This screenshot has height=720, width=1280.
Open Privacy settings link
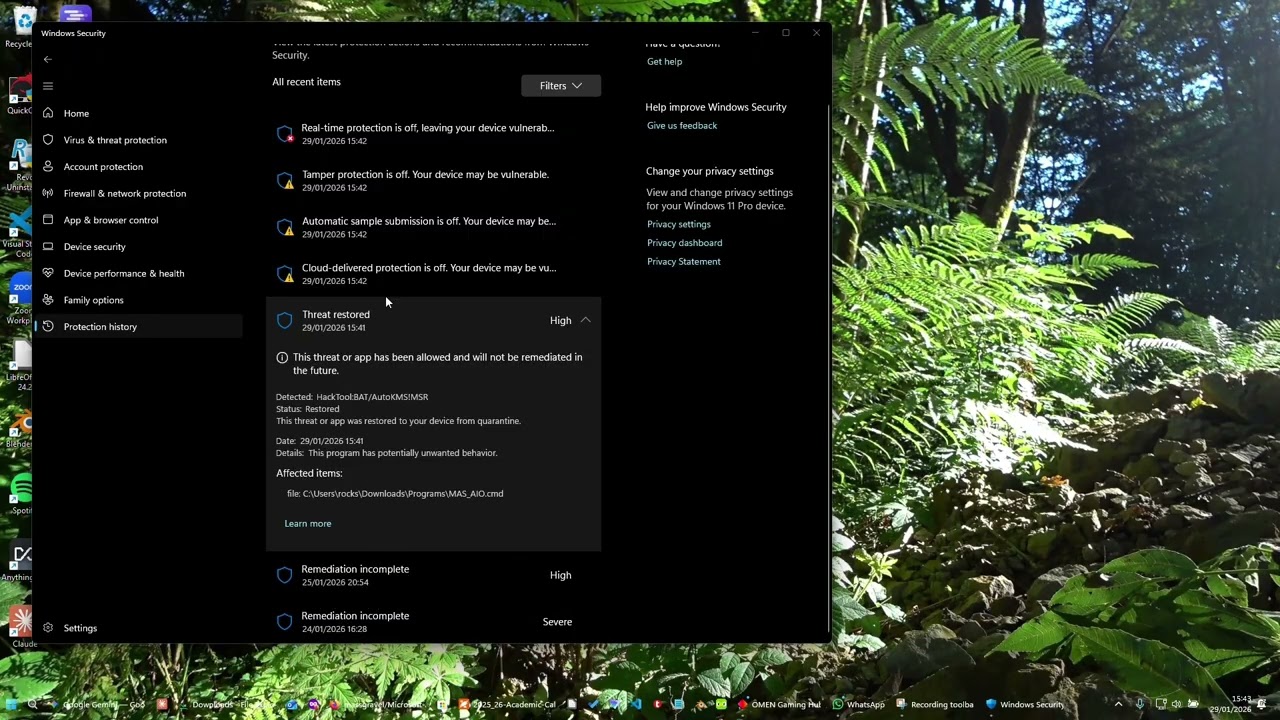678,224
